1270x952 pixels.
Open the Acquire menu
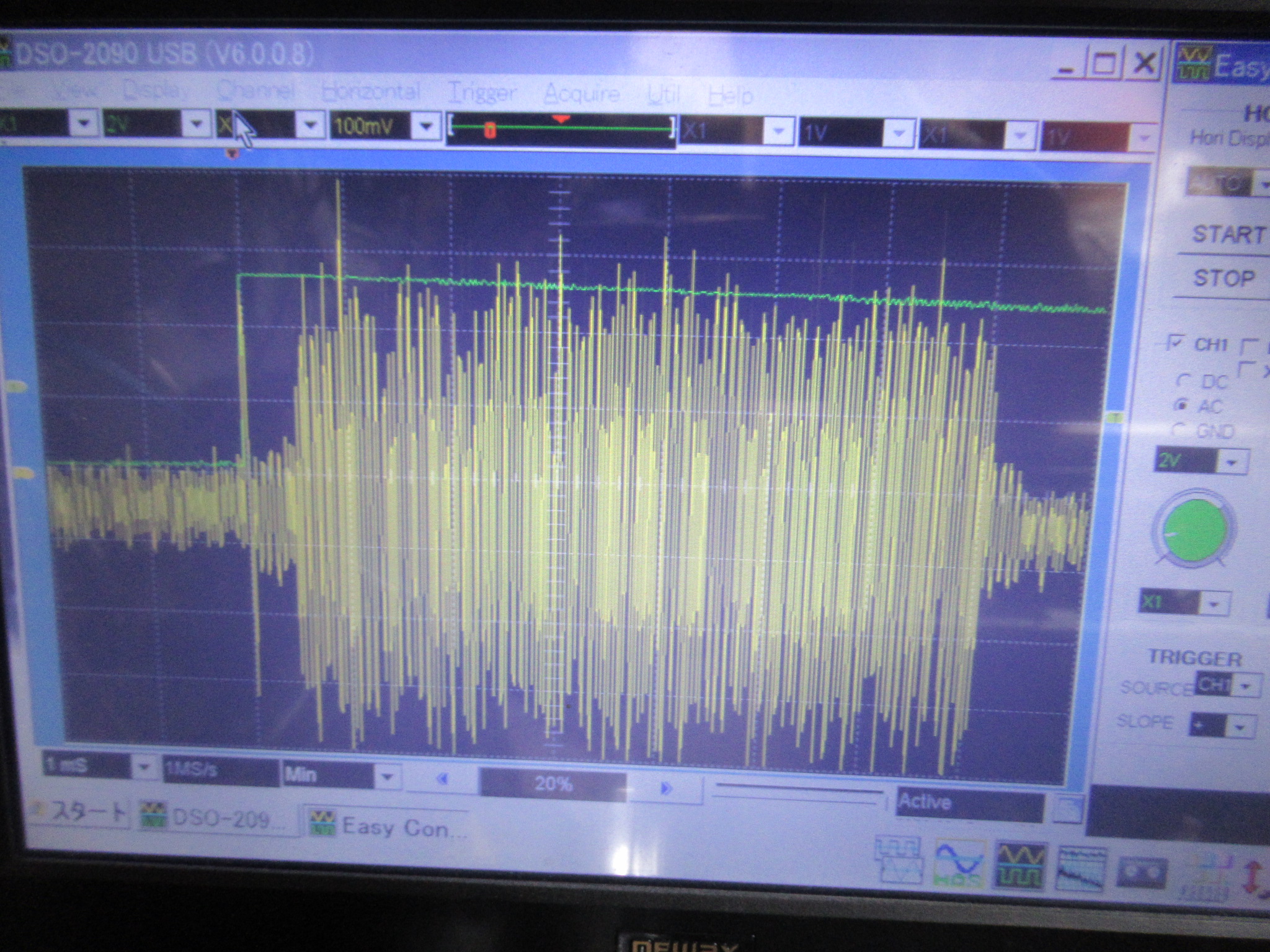[581, 94]
